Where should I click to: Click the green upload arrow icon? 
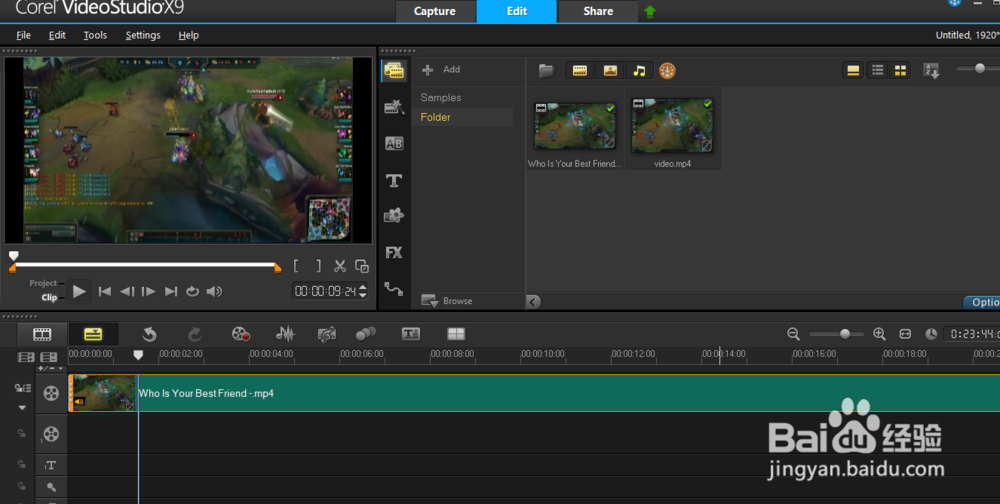(650, 11)
